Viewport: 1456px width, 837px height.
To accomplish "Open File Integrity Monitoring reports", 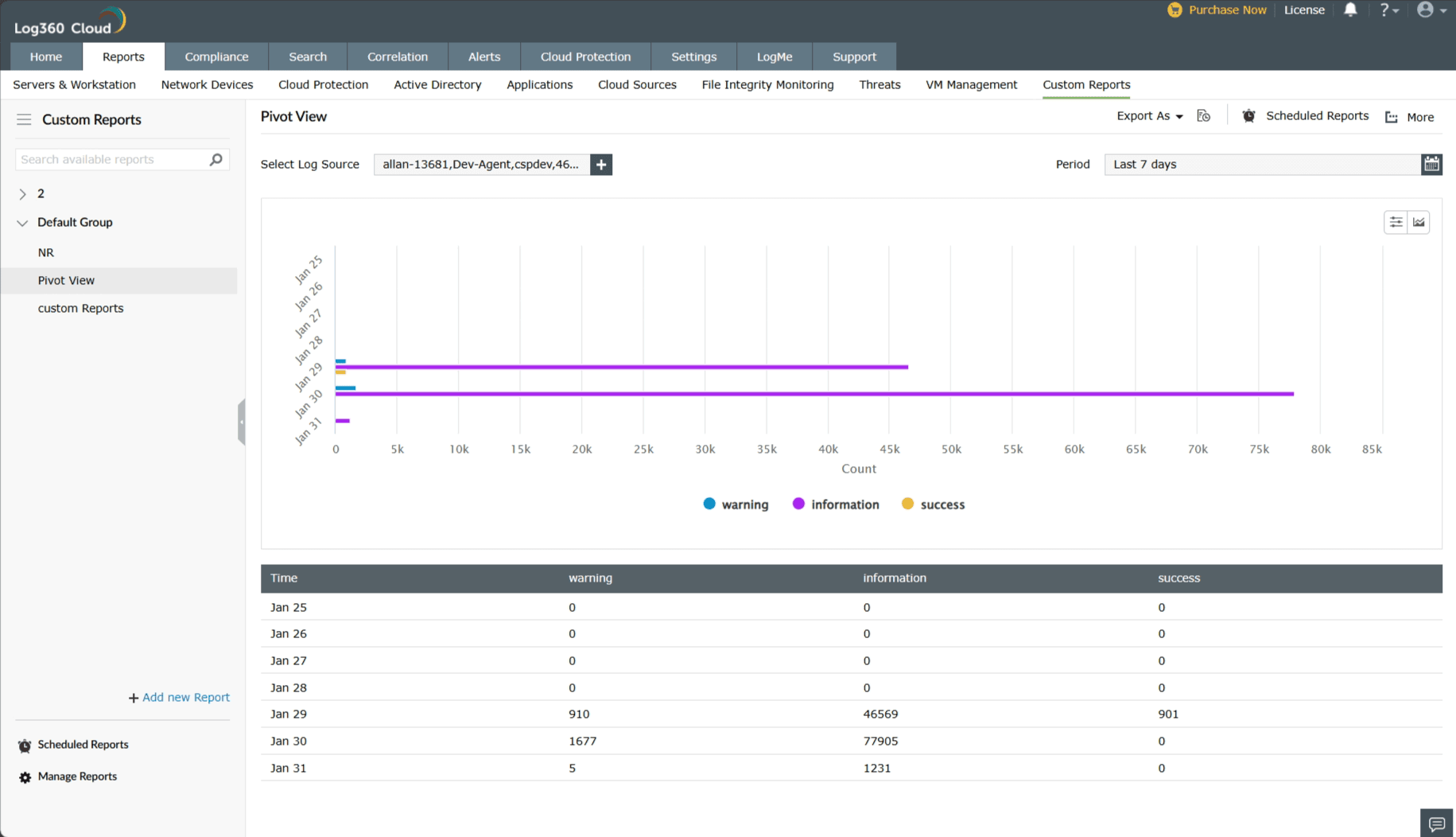I will click(x=767, y=84).
